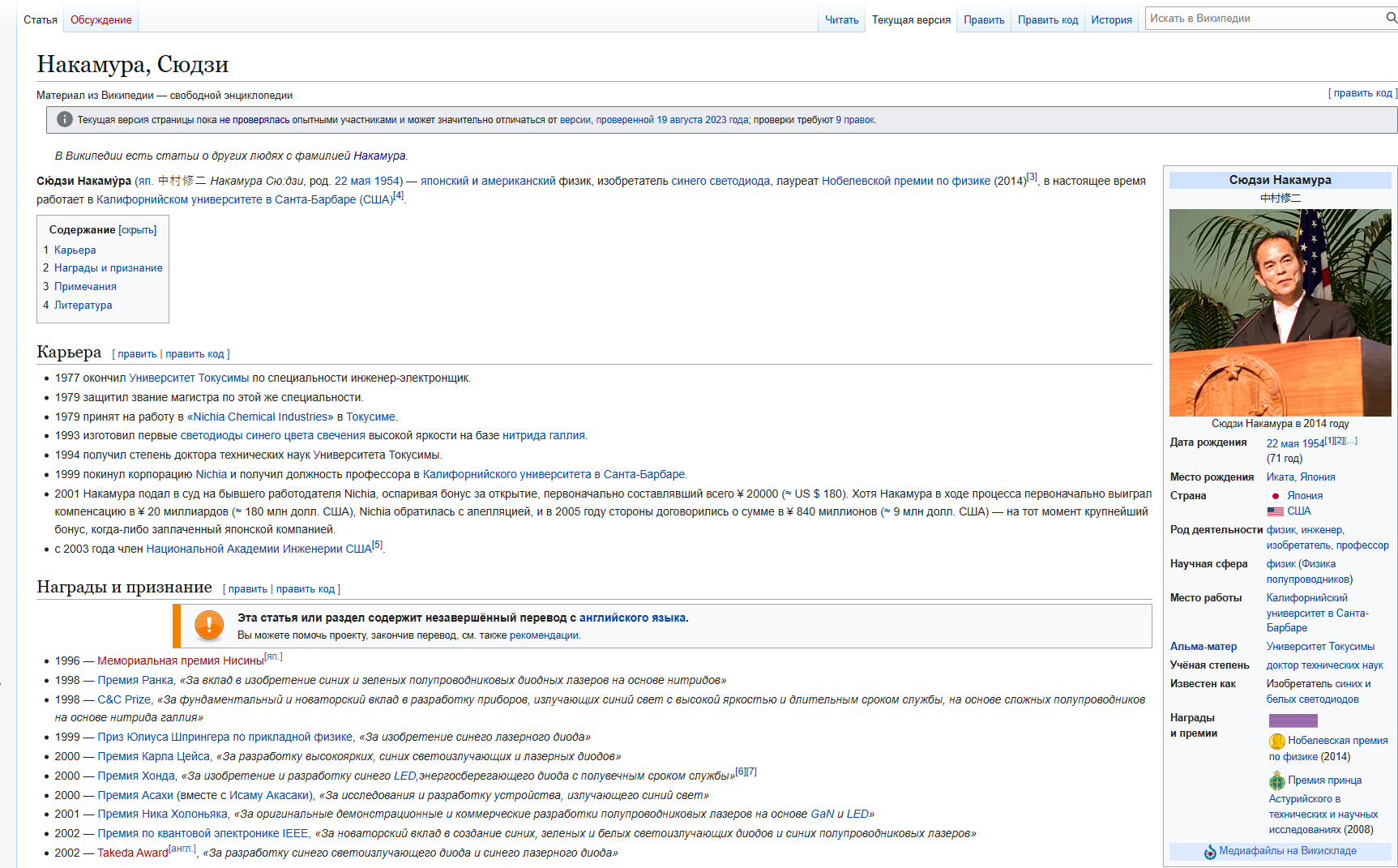Image resolution: width=1398 pixels, height=868 pixels.
Task: Open the История tab
Action: 1111,19
